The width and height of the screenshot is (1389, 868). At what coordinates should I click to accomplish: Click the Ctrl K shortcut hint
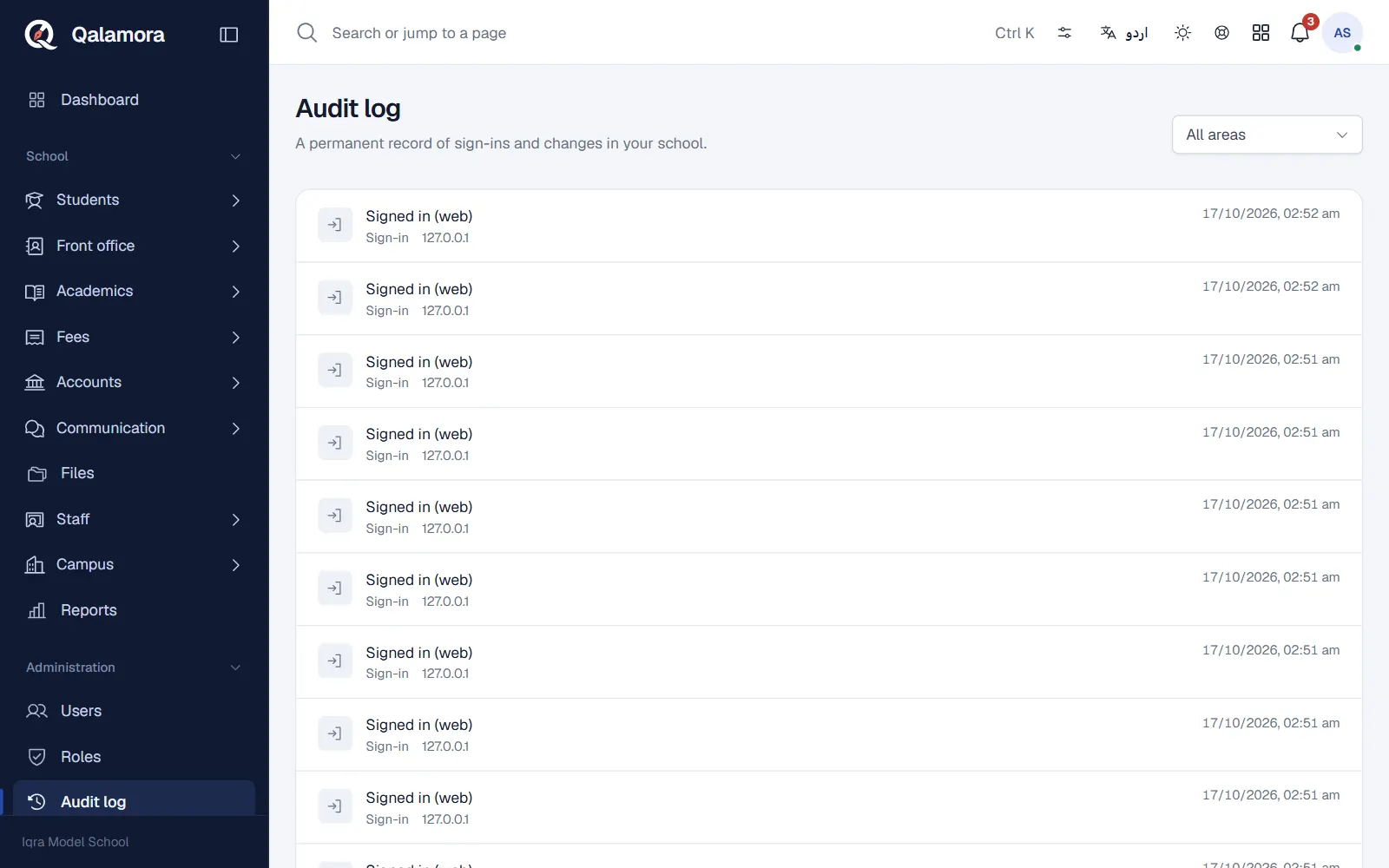[1014, 33]
